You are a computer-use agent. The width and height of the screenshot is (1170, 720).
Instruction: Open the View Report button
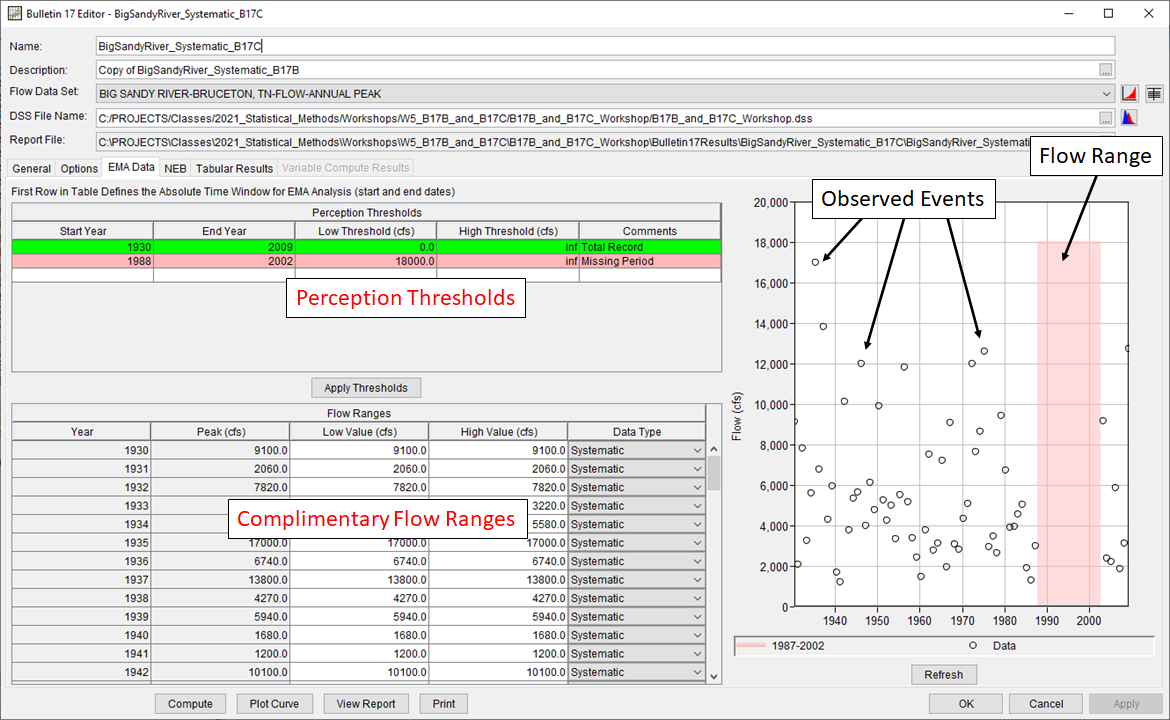pos(366,703)
